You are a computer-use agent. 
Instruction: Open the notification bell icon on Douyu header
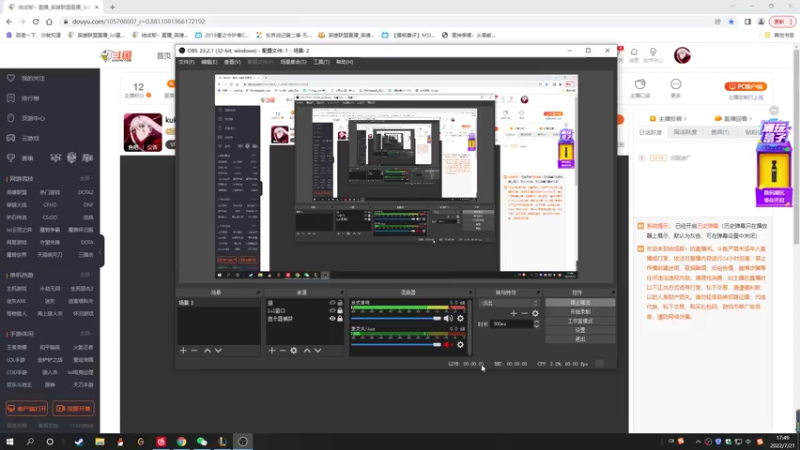(634, 52)
